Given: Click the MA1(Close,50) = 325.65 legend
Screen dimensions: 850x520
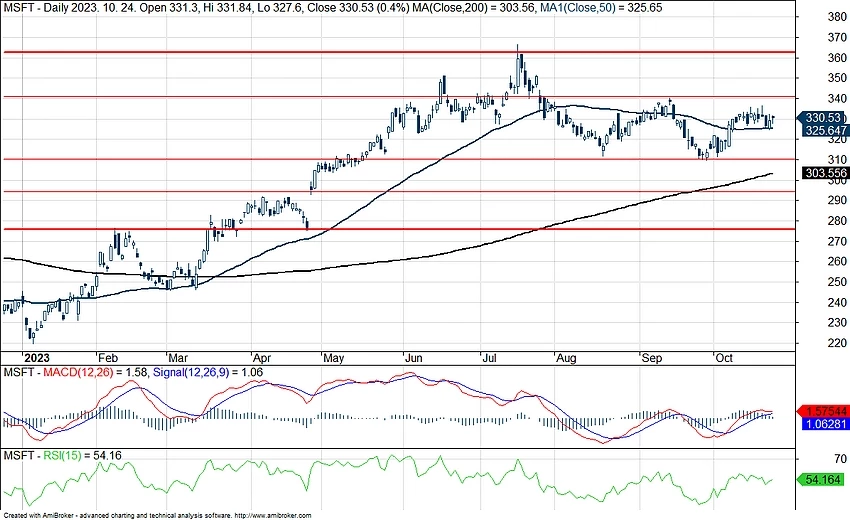Looking at the screenshot, I should [601, 8].
